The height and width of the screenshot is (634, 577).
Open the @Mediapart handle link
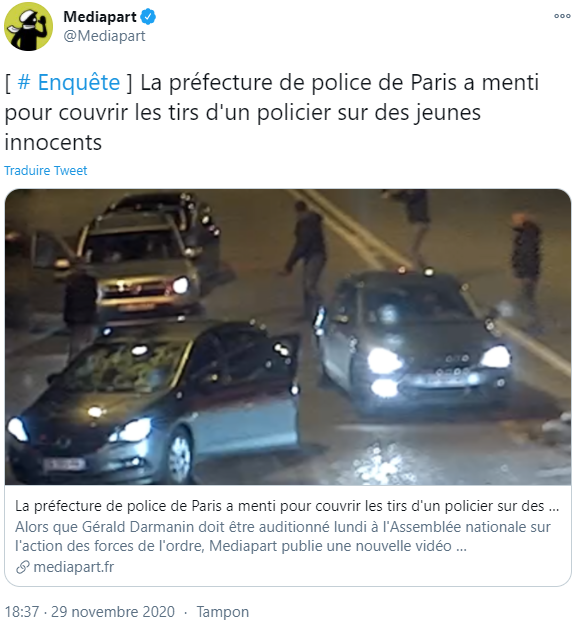104,36
